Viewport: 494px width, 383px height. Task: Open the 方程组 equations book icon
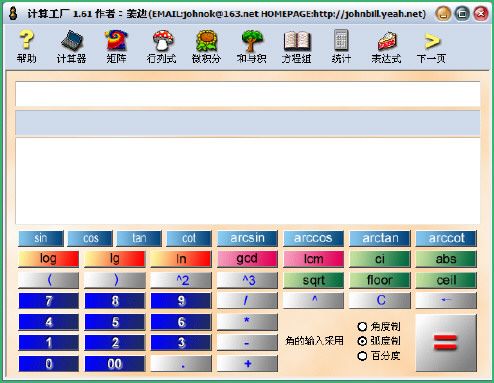click(296, 46)
